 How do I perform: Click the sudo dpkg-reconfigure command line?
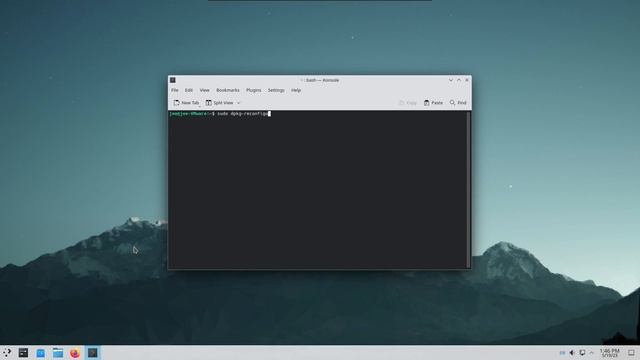point(220,113)
